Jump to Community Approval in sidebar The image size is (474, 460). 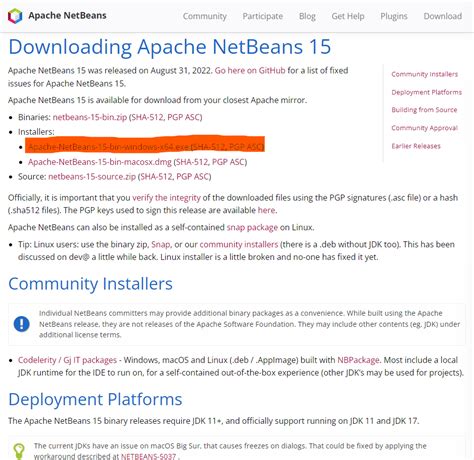[425, 128]
